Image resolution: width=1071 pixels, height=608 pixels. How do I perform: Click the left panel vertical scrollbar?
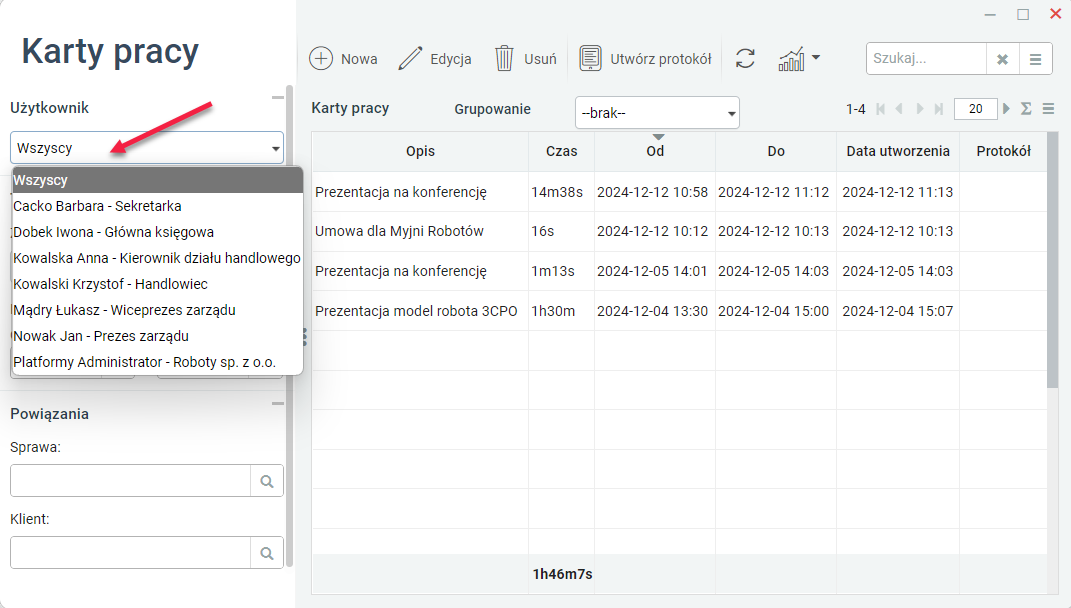(x=289, y=326)
